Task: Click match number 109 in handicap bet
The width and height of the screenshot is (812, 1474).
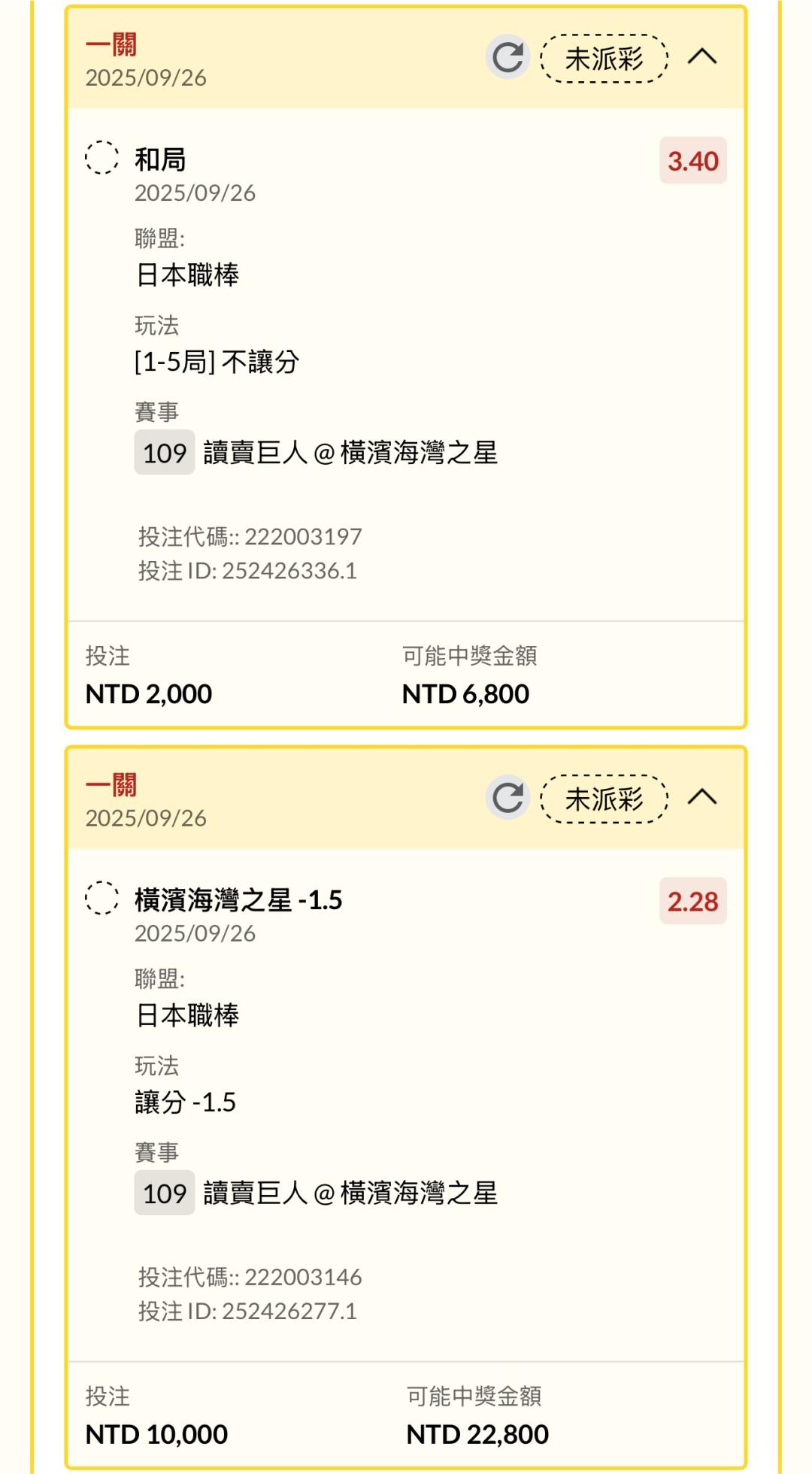Action: [x=164, y=1193]
